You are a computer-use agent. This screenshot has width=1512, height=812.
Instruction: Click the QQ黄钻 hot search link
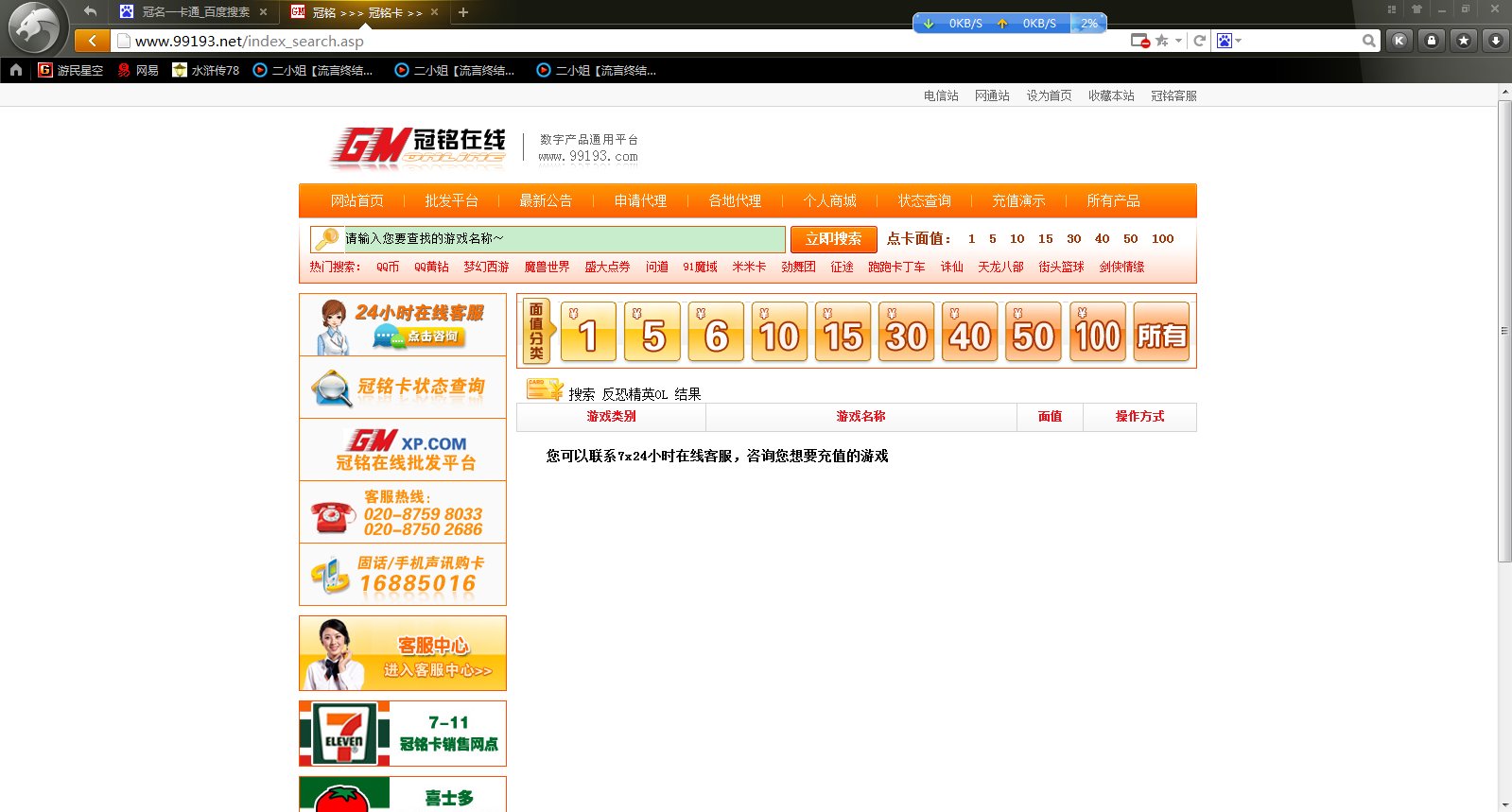tap(431, 267)
